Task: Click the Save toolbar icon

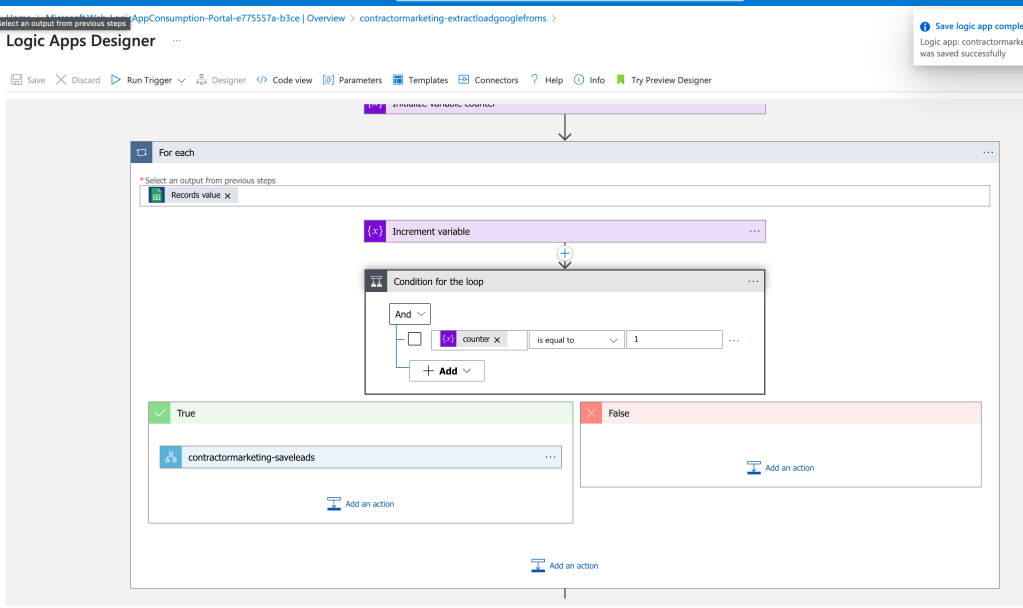Action: pos(17,80)
